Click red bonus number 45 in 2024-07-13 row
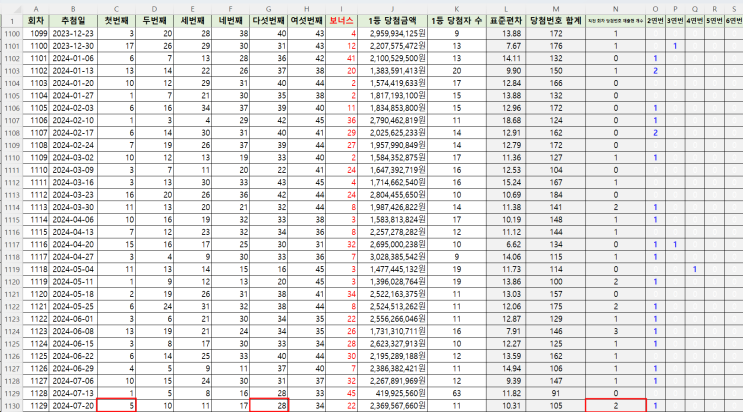This screenshot has width=743, height=412. (x=341, y=394)
